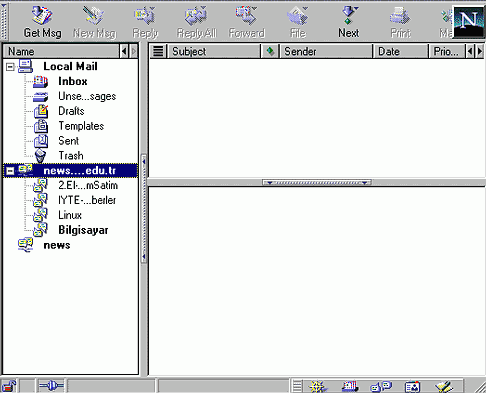Click the Inbox folder icon
Image resolution: width=486 pixels, height=393 pixels.
tap(41, 82)
